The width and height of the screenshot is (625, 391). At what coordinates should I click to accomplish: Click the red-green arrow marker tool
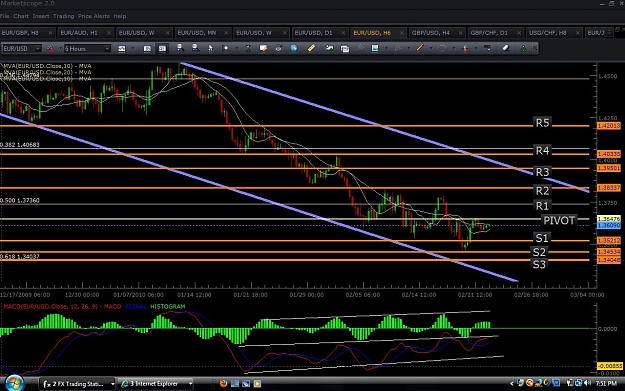point(465,48)
